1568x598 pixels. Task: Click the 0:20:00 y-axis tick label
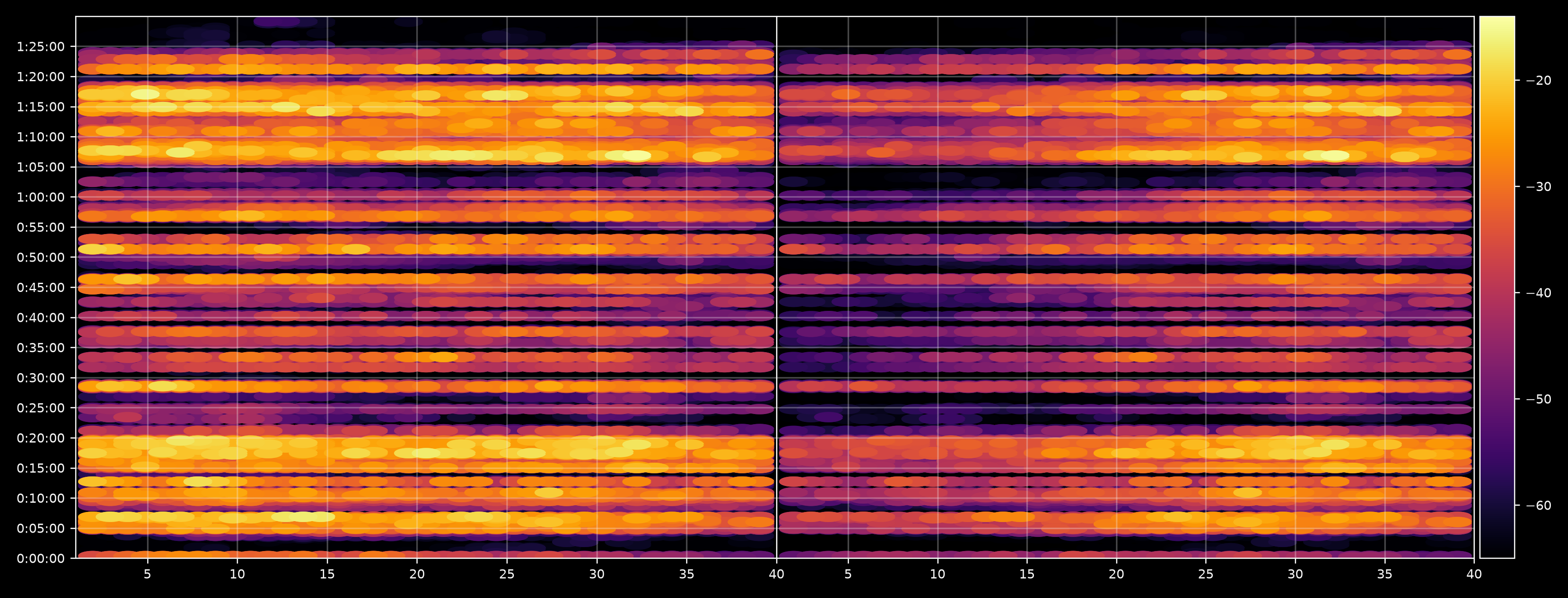(40, 438)
